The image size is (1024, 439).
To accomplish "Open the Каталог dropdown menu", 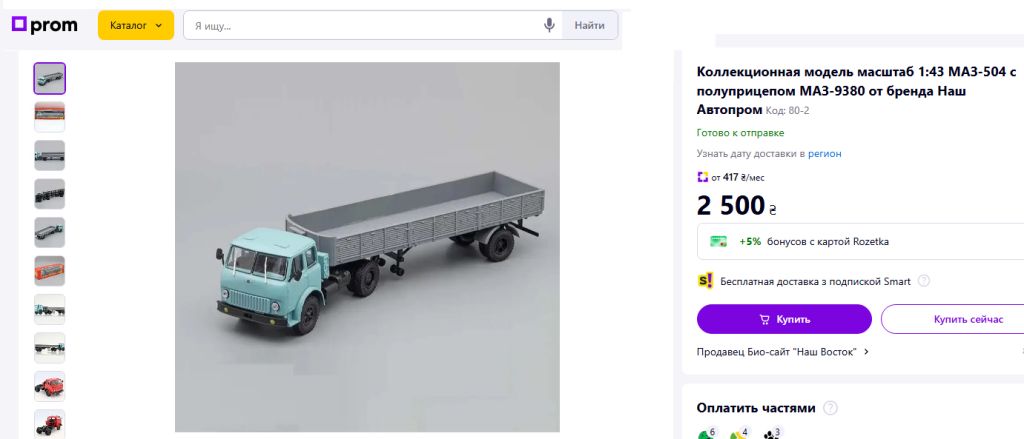I will point(136,25).
